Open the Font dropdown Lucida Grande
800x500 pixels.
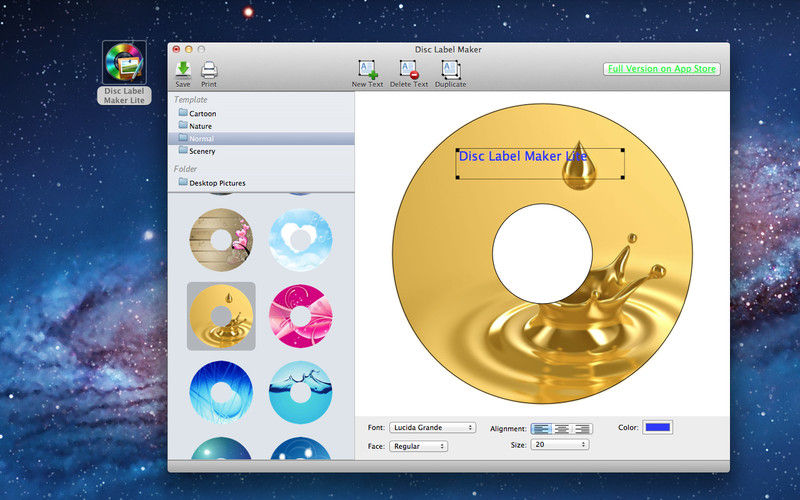433,428
